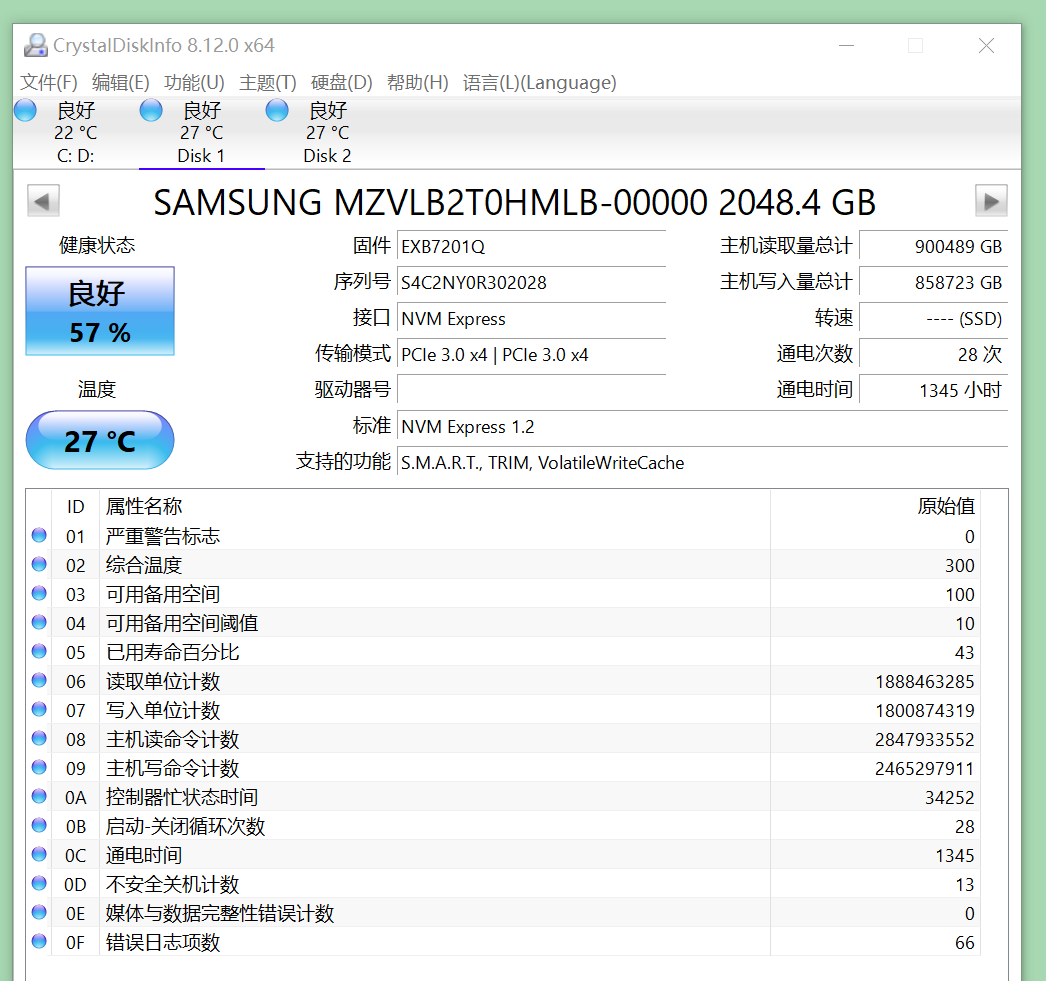Open the 语言(L)(Language) menu

[539, 83]
